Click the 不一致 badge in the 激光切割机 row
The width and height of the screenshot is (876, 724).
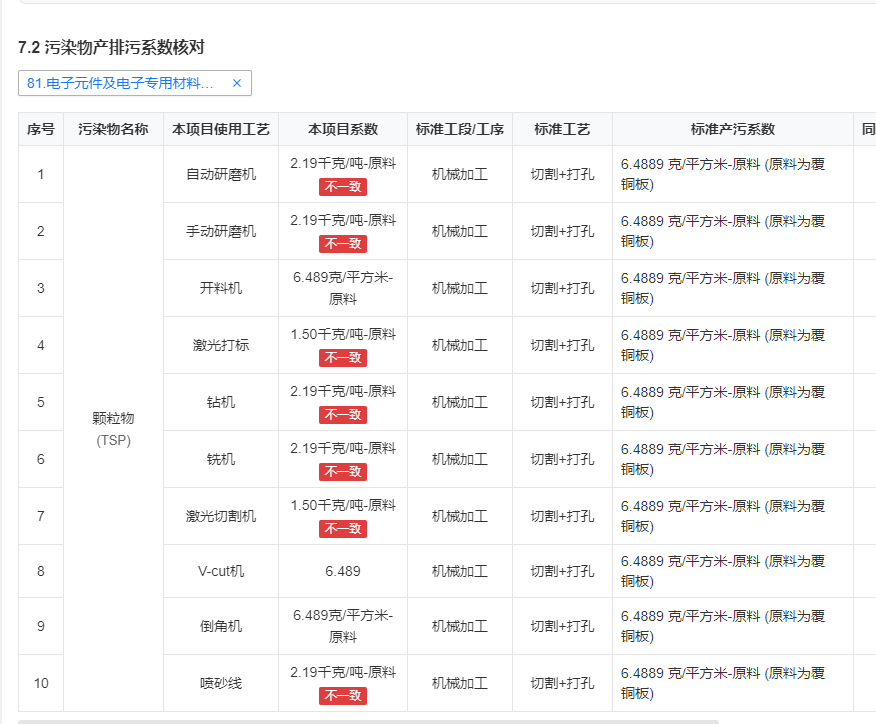(343, 528)
